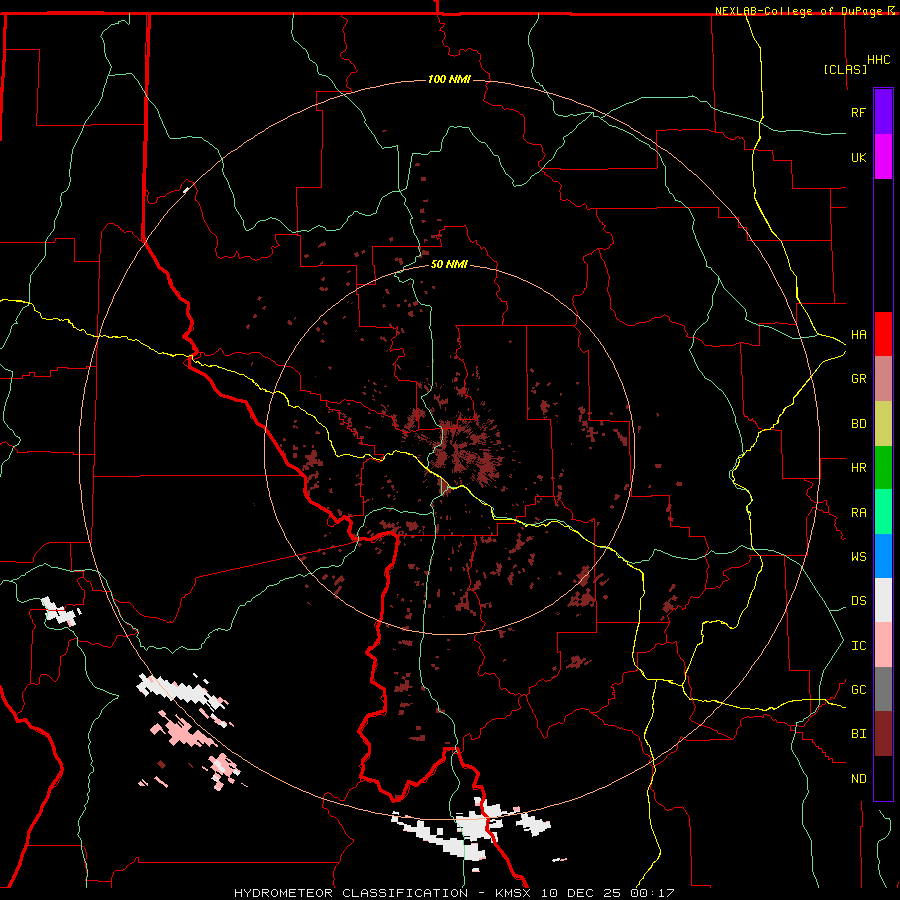This screenshot has width=900, height=900.
Task: Click the DS legend label
Action: click(x=858, y=601)
